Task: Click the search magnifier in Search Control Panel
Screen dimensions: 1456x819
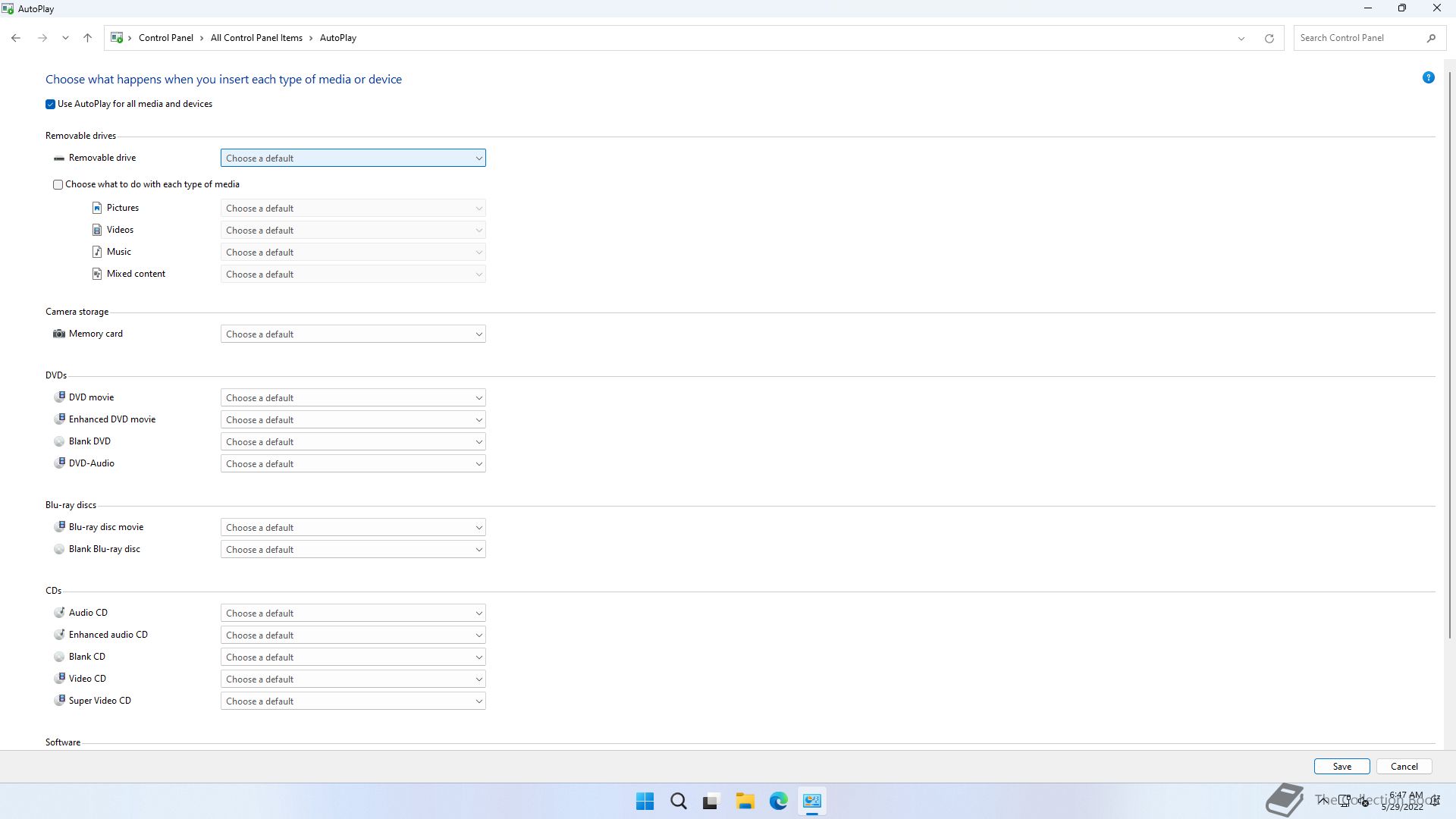Action: click(1431, 38)
